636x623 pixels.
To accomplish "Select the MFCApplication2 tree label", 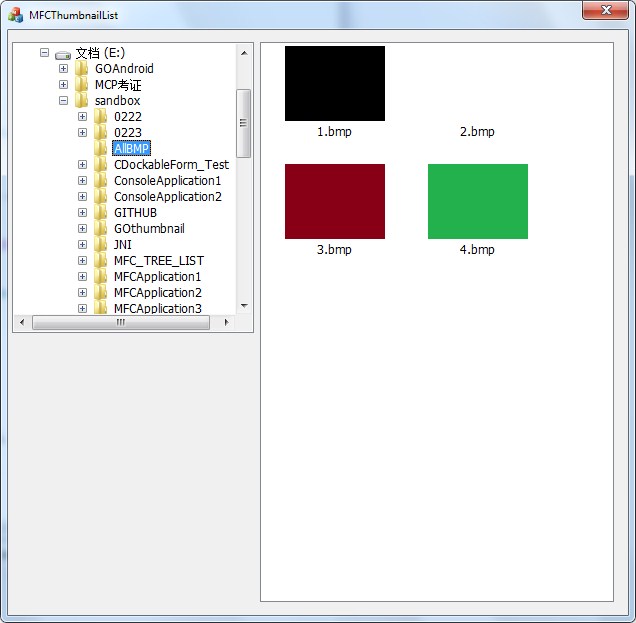I will click(x=158, y=292).
